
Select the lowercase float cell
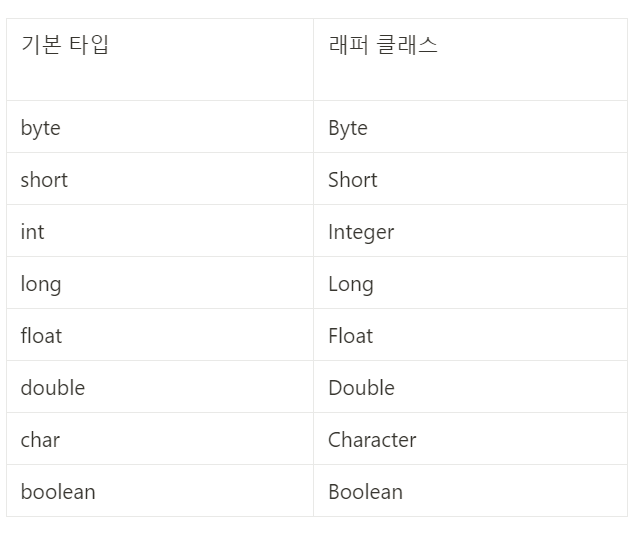click(160, 335)
